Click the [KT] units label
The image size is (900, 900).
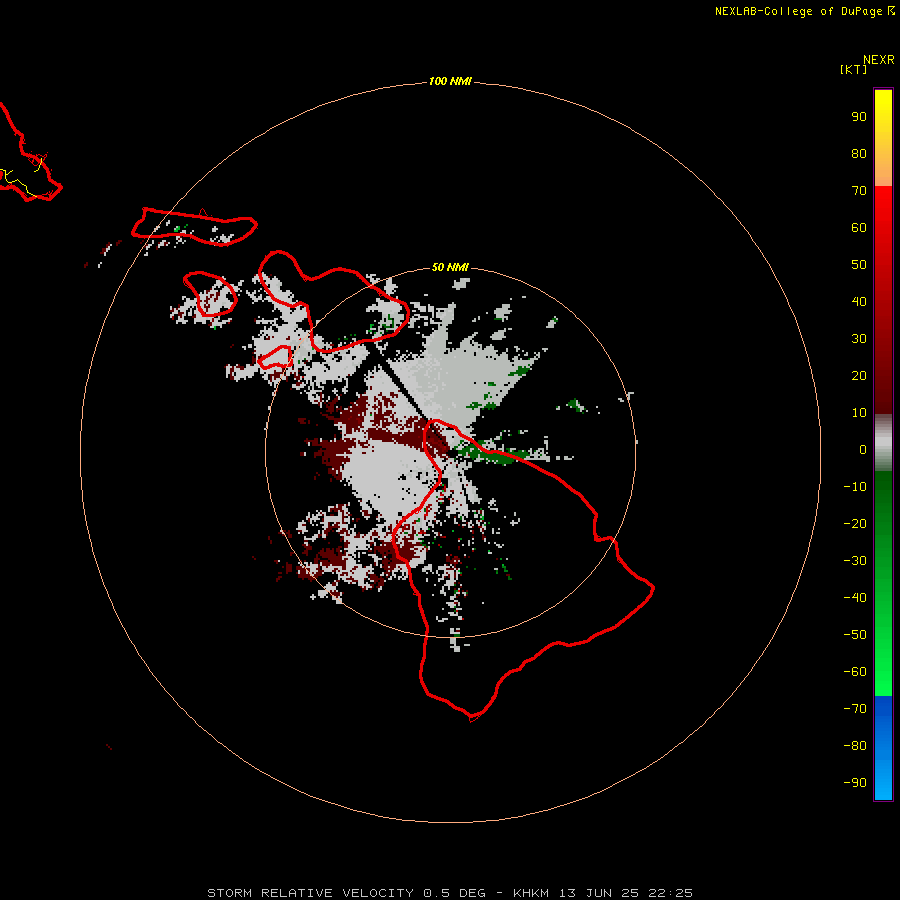(x=853, y=69)
